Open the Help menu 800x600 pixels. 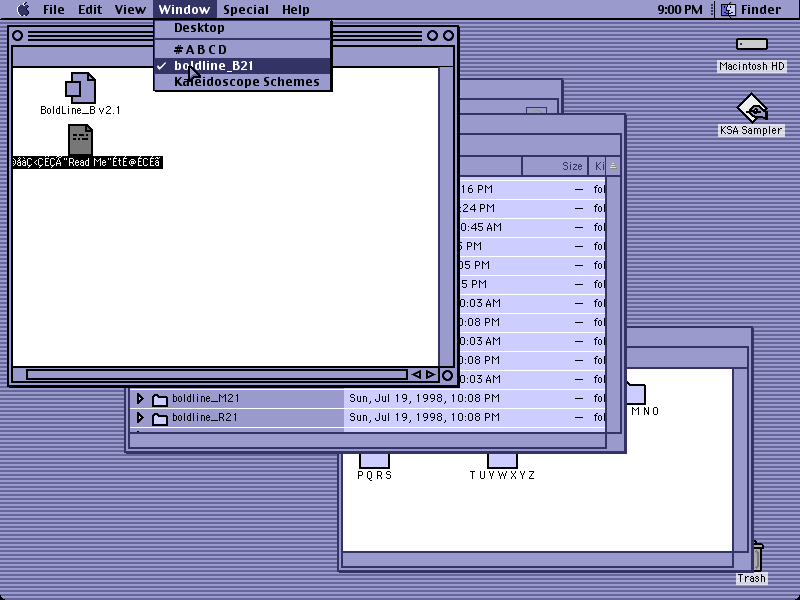(296, 9)
